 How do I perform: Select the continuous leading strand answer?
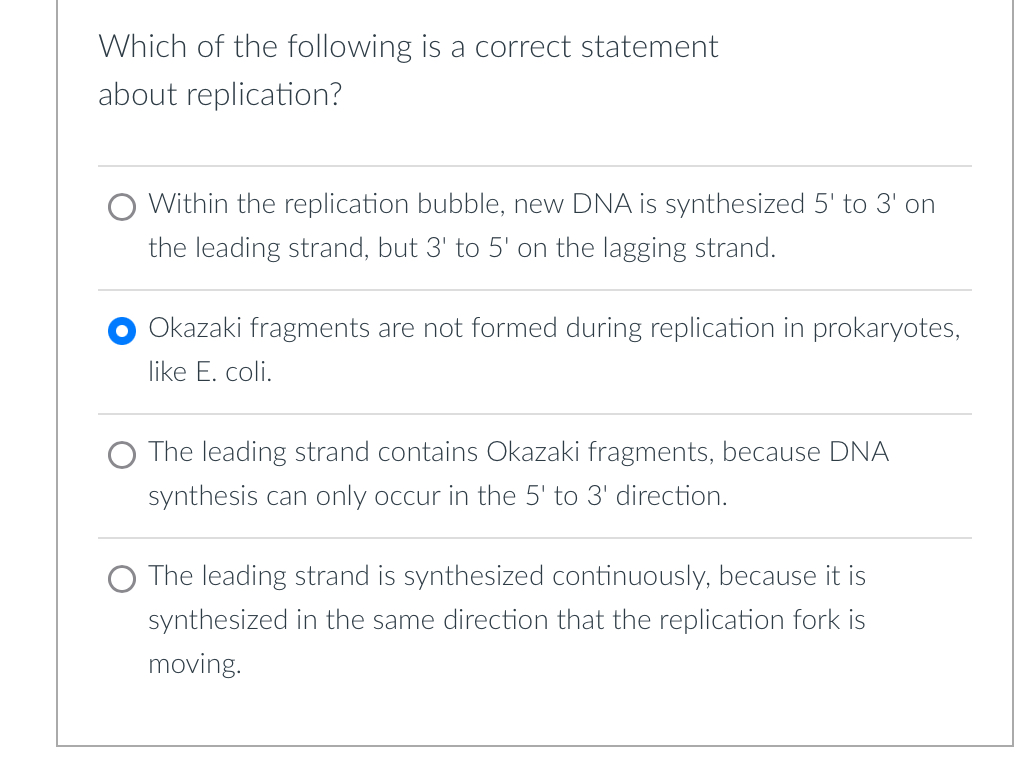tap(121, 579)
